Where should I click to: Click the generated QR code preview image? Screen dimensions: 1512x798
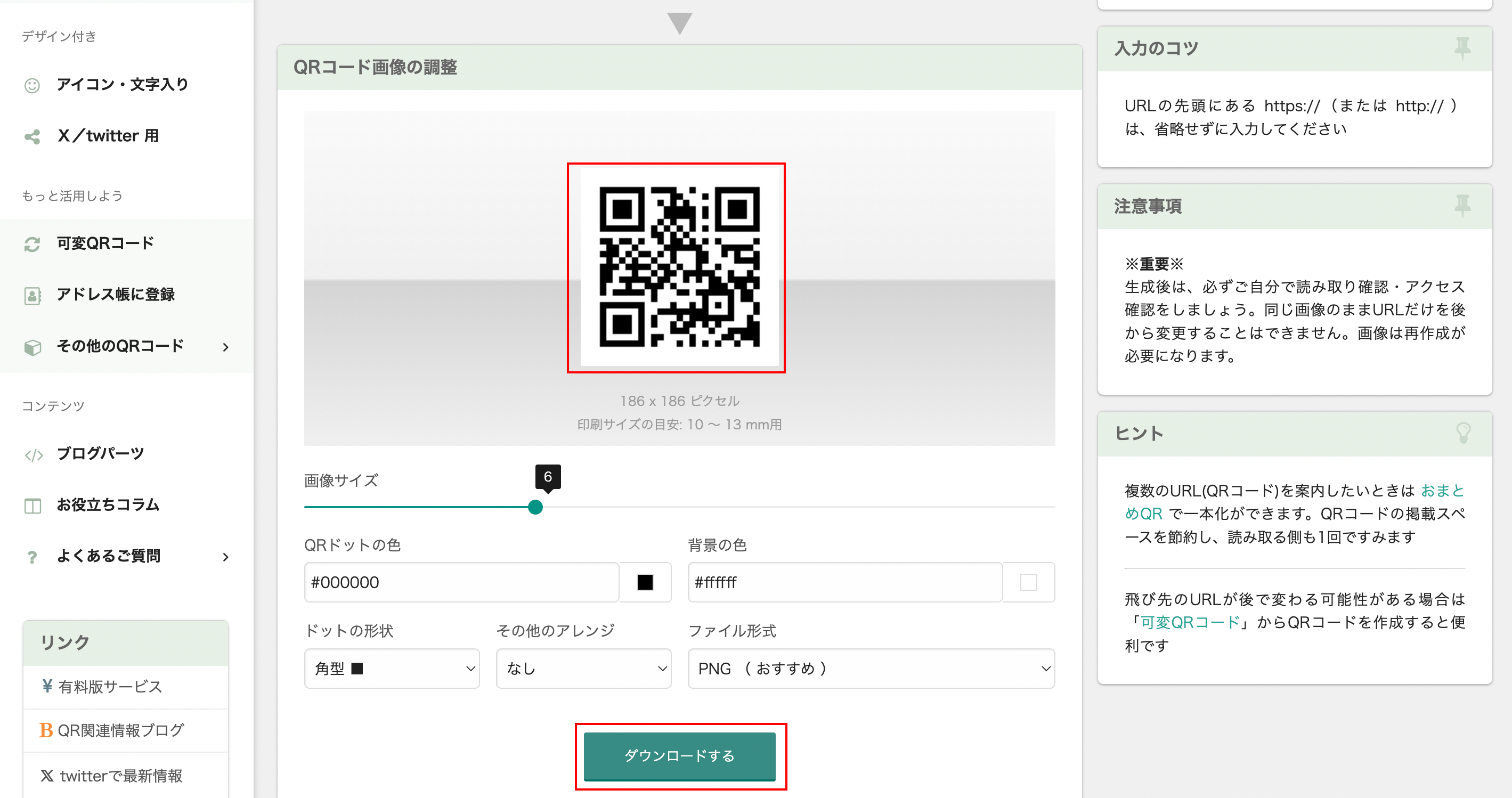(x=679, y=267)
